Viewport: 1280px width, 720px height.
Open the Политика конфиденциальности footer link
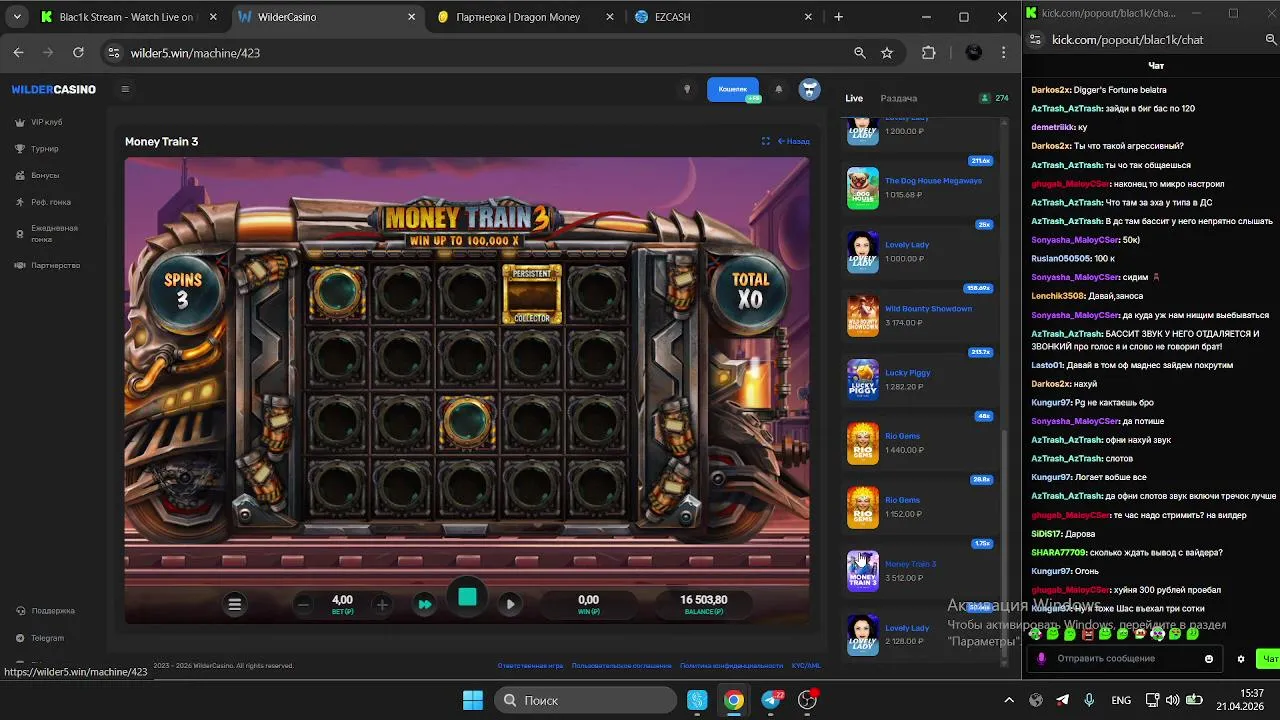[731, 665]
